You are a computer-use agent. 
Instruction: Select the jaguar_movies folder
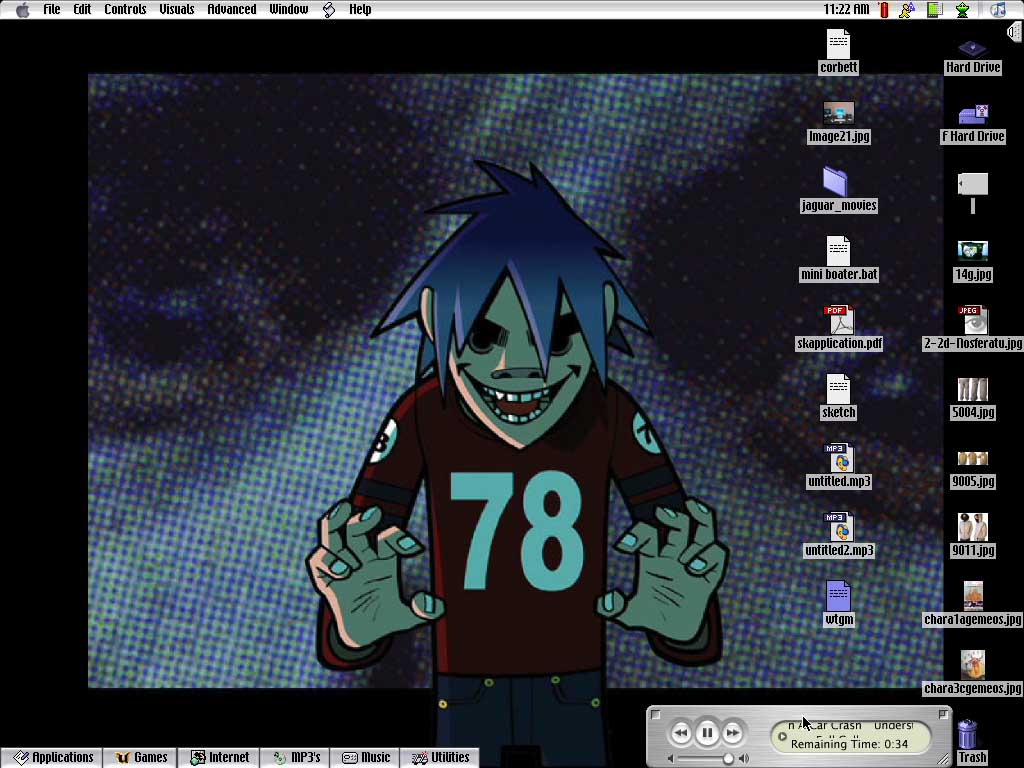pos(836,182)
